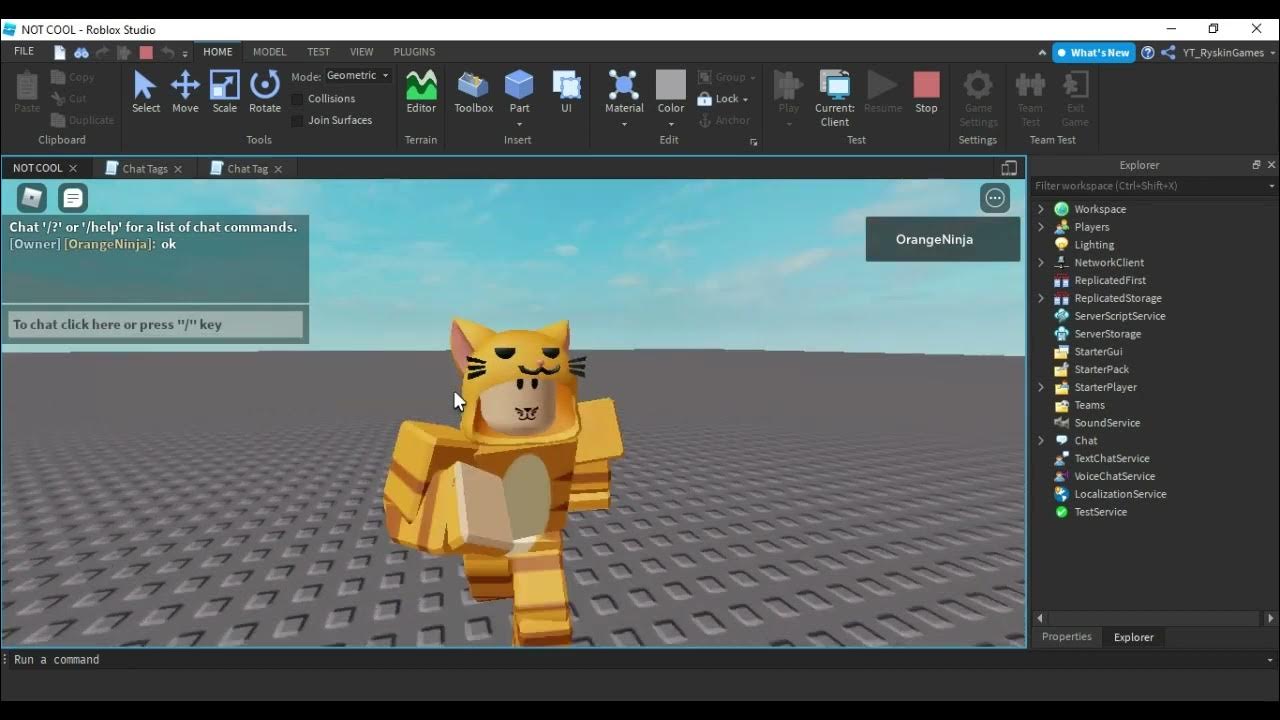The height and width of the screenshot is (720, 1280).
Task: Close the NOT COOL tab
Action: pyautogui.click(x=73, y=169)
